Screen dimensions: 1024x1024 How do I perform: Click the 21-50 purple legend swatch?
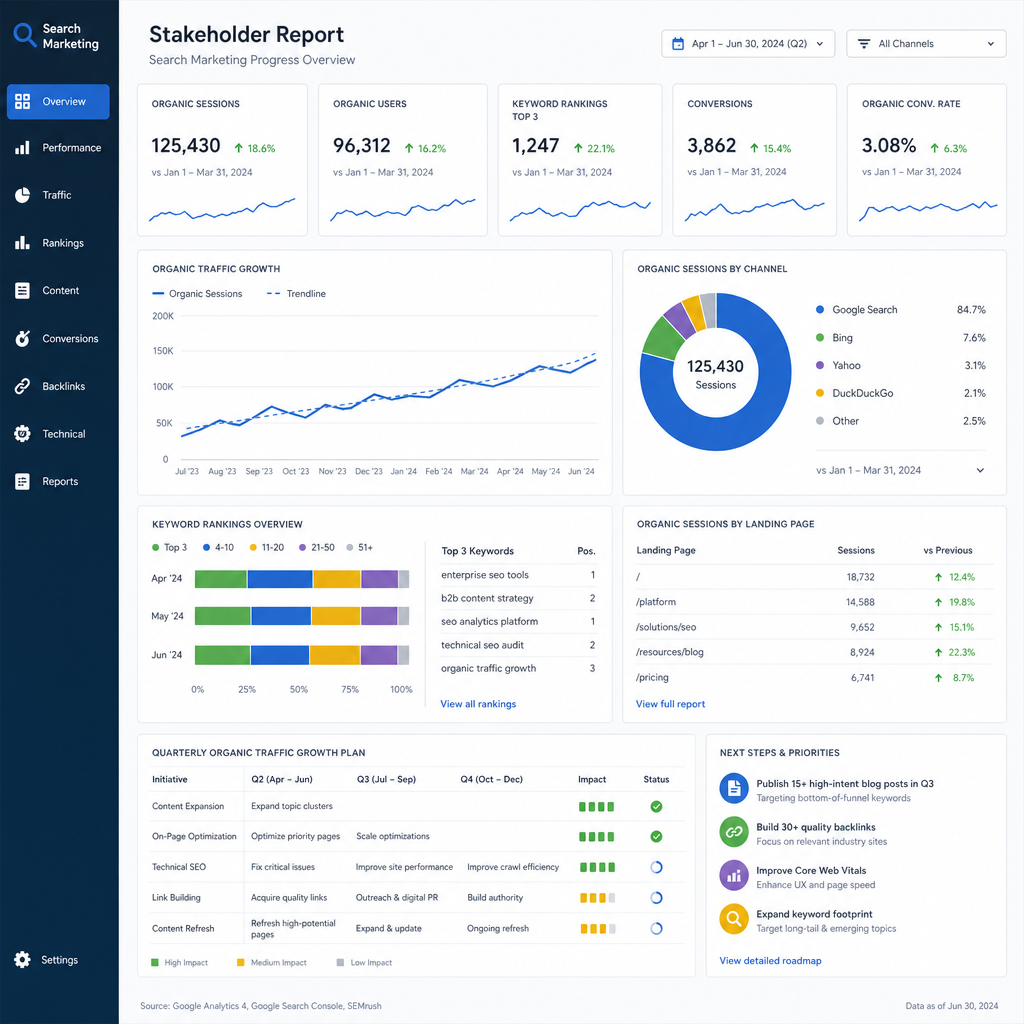point(302,547)
